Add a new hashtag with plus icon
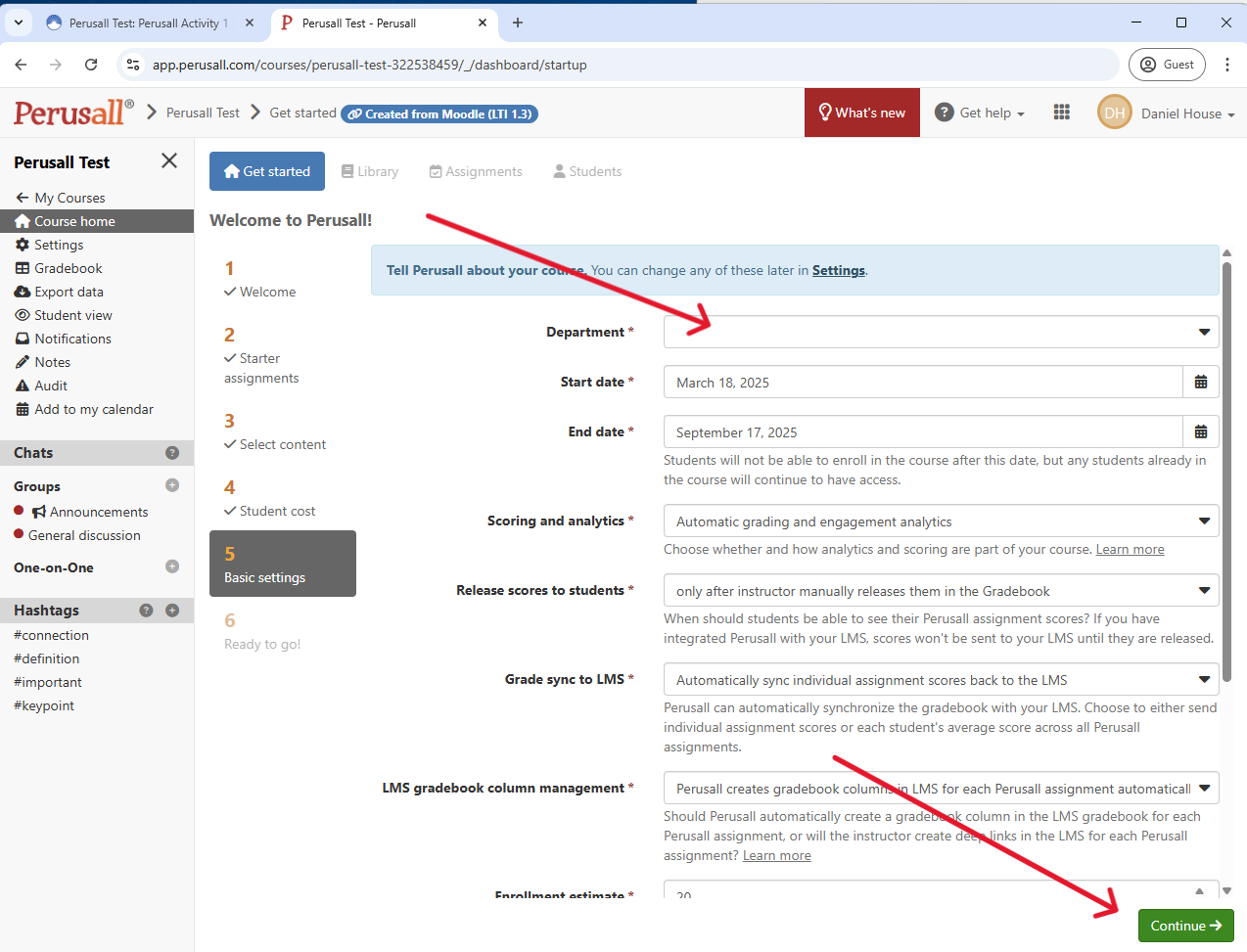The width and height of the screenshot is (1247, 952). tap(172, 611)
